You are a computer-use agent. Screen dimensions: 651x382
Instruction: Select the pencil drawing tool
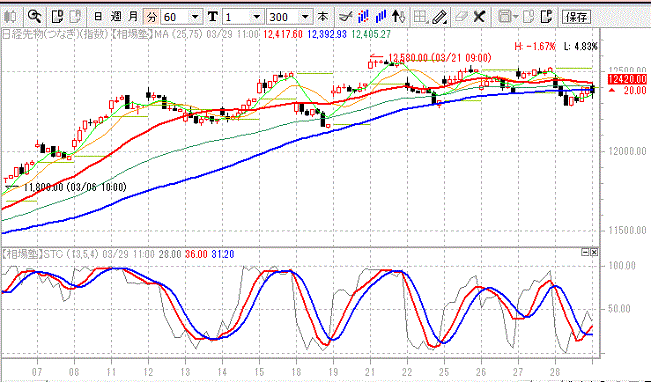439,17
